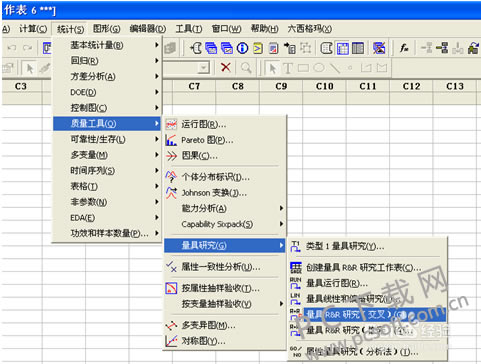The width and height of the screenshot is (481, 364).
Task: Choose 按属性抽样验收(T) item
Action: click(225, 288)
